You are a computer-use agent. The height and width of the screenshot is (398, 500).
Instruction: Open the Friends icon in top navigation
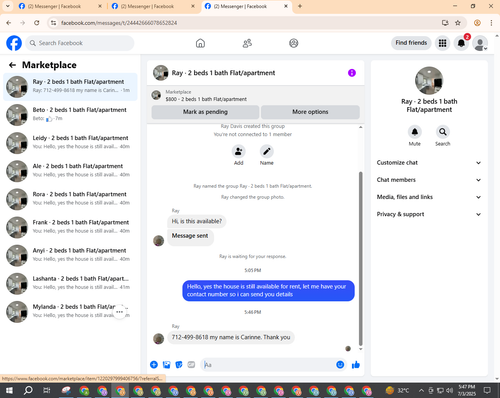tap(247, 43)
